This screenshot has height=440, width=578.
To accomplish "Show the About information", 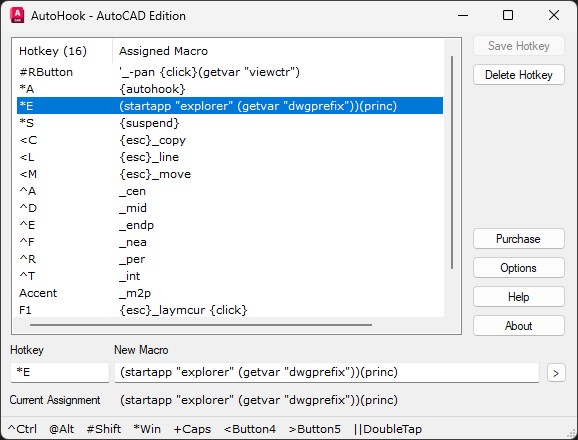I will coord(519,326).
